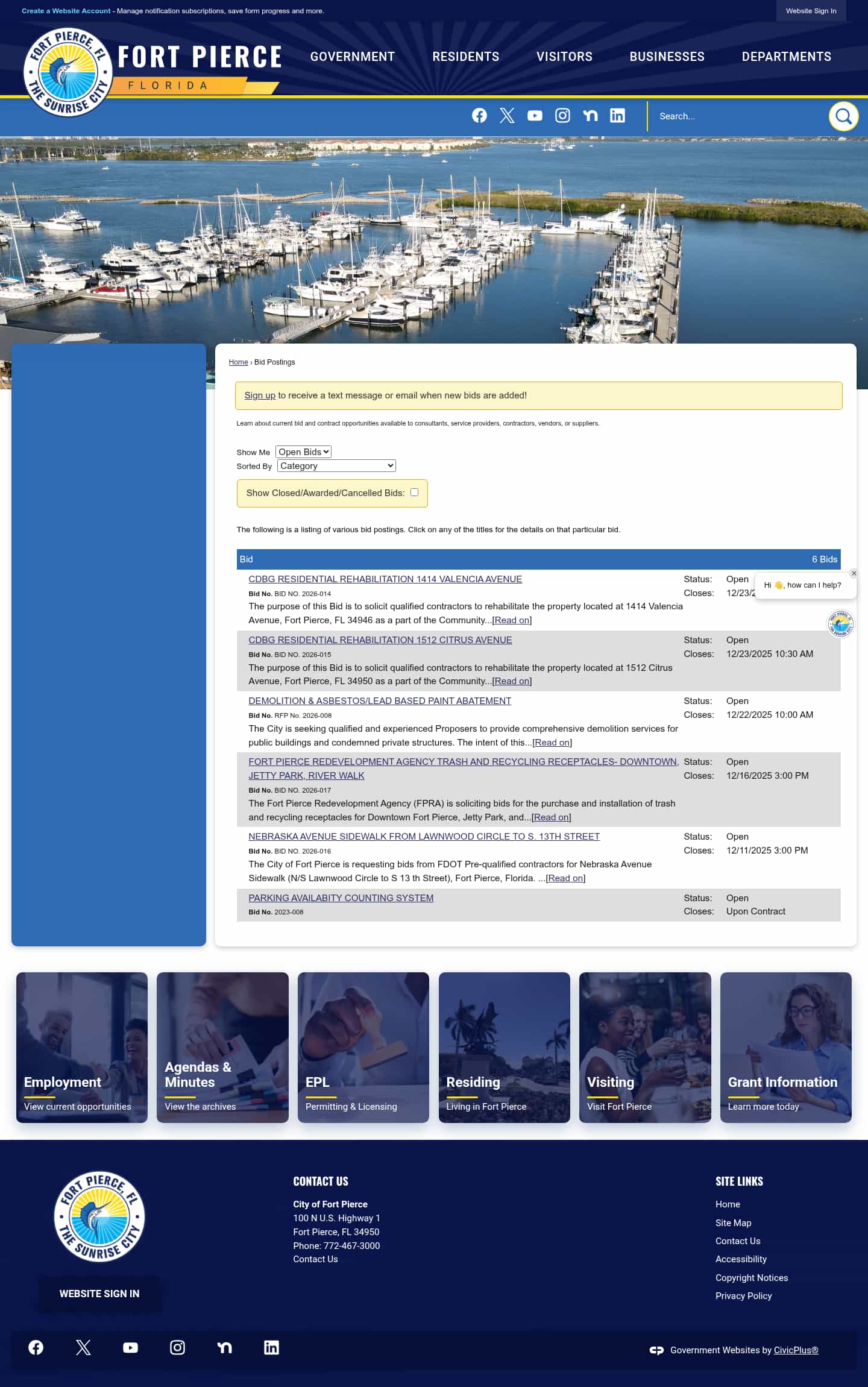
Task: Open the Sorted By Category dropdown
Action: click(x=336, y=465)
